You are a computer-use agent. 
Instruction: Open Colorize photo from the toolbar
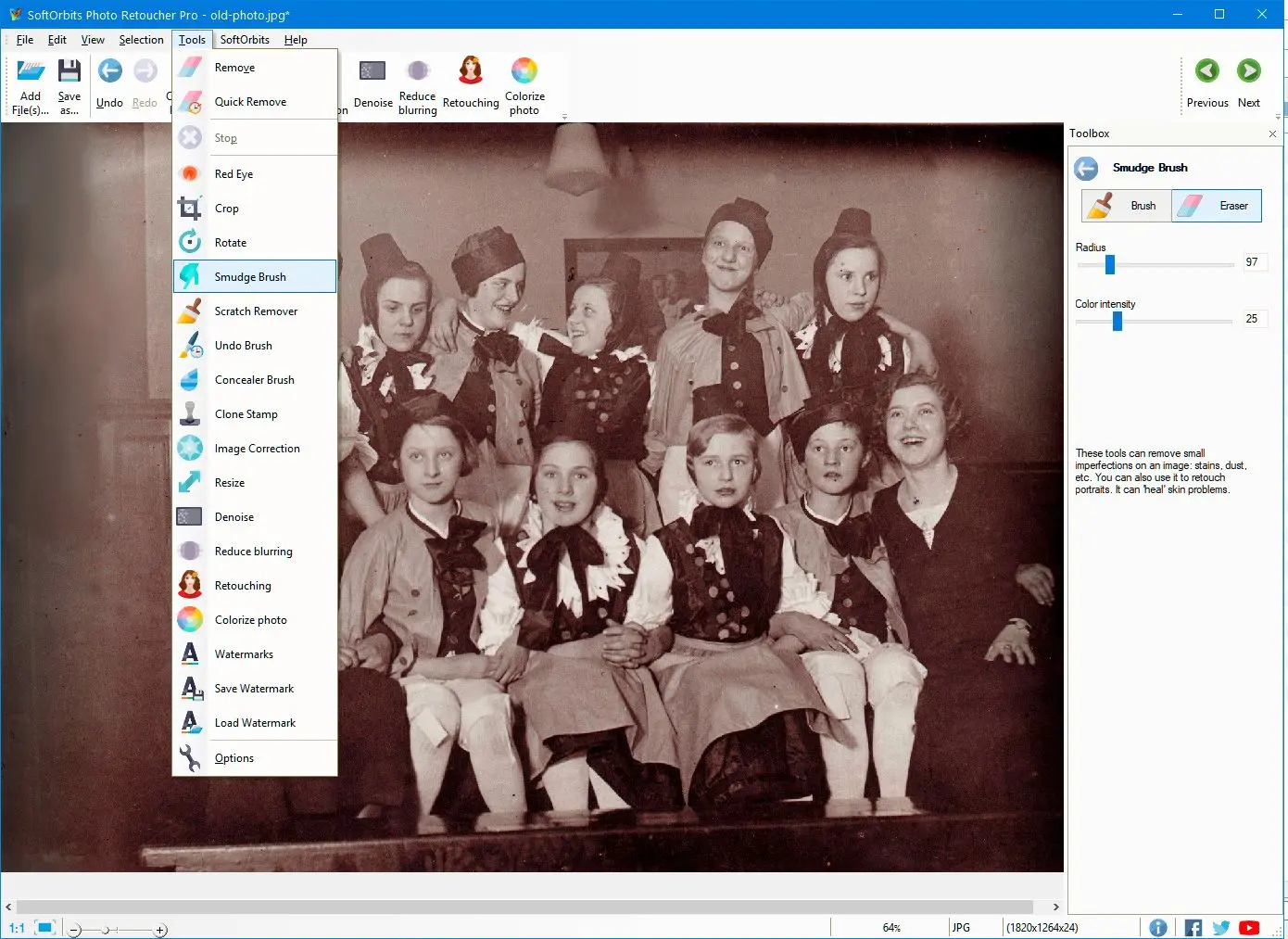tap(524, 72)
